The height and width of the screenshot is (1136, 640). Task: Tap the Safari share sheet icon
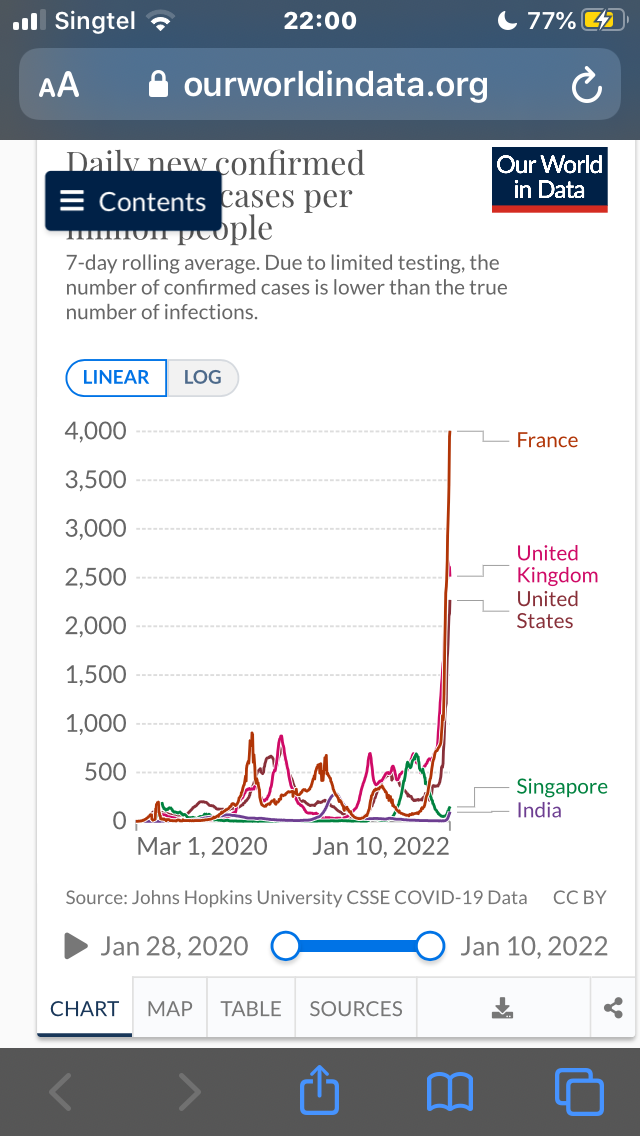coord(320,1089)
